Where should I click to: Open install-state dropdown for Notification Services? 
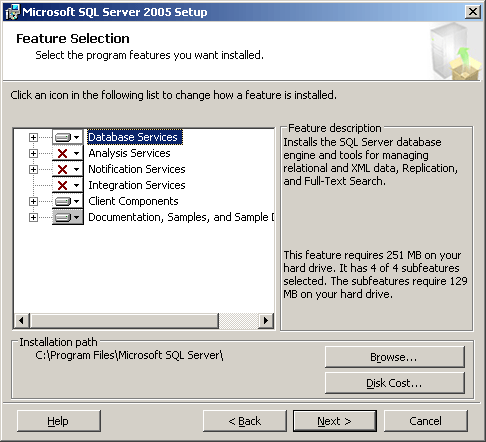pos(68,169)
